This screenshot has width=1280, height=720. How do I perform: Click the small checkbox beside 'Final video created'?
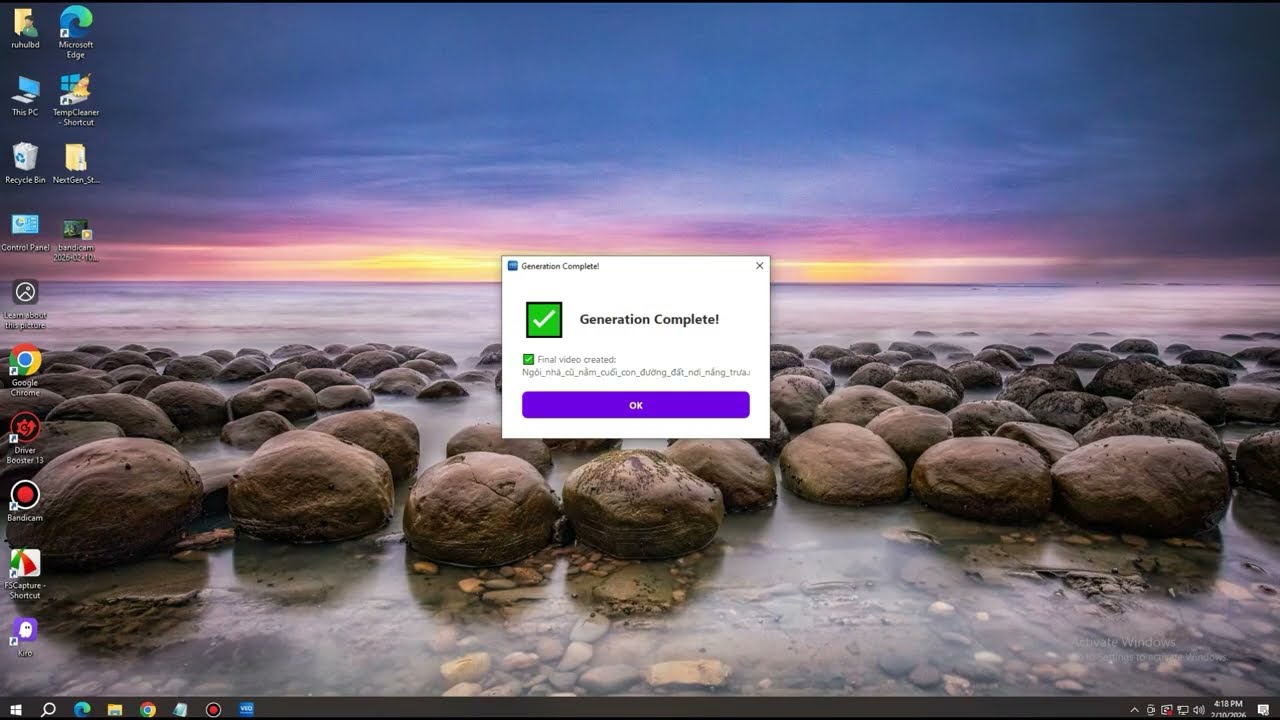[x=528, y=359]
